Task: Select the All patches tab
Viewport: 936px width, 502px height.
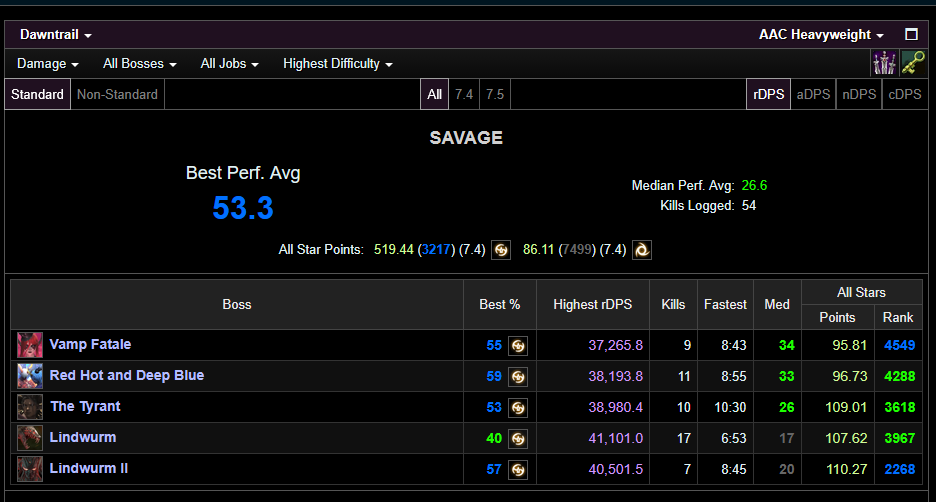Action: click(435, 94)
